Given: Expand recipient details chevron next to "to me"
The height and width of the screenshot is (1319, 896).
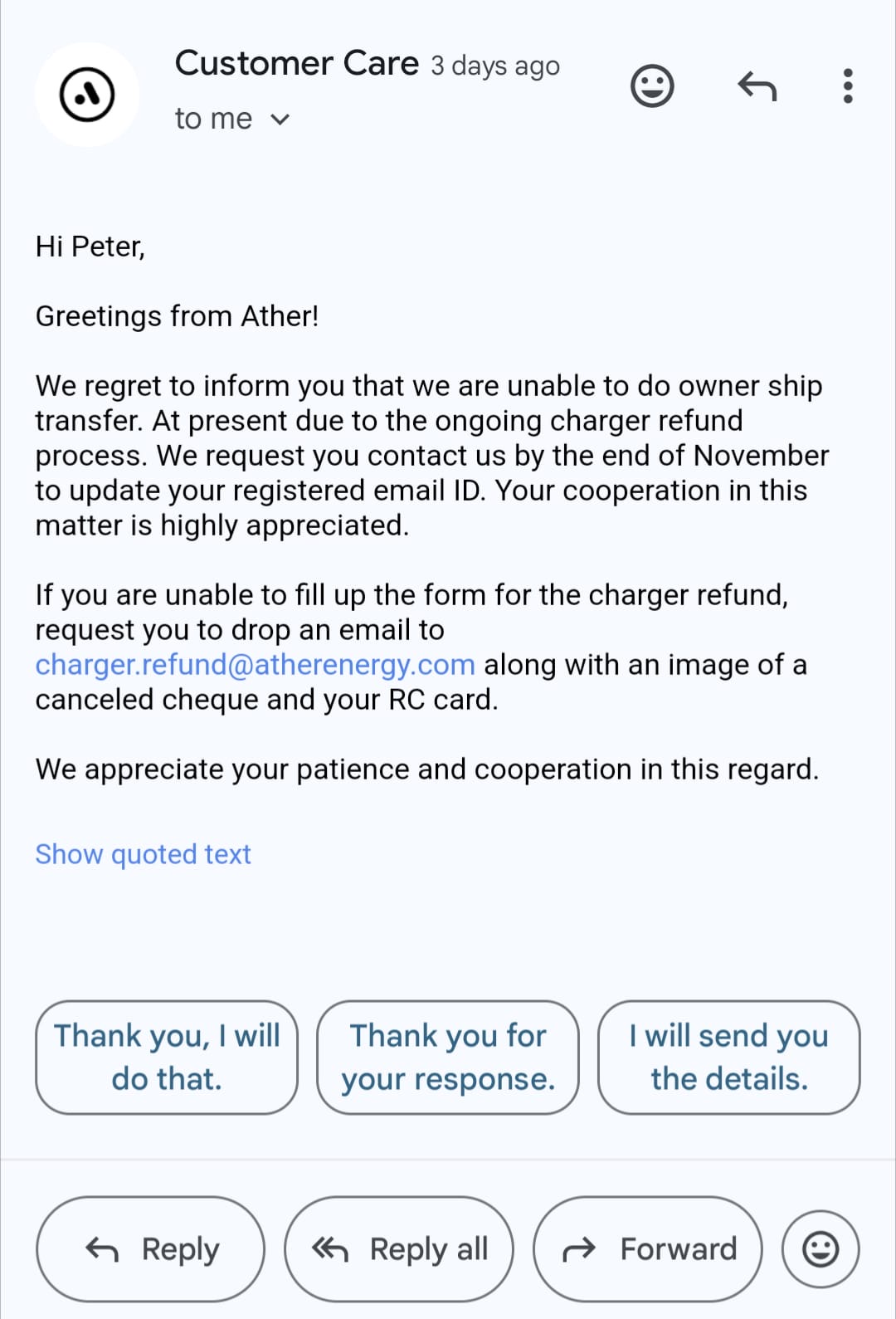Looking at the screenshot, I should point(280,120).
